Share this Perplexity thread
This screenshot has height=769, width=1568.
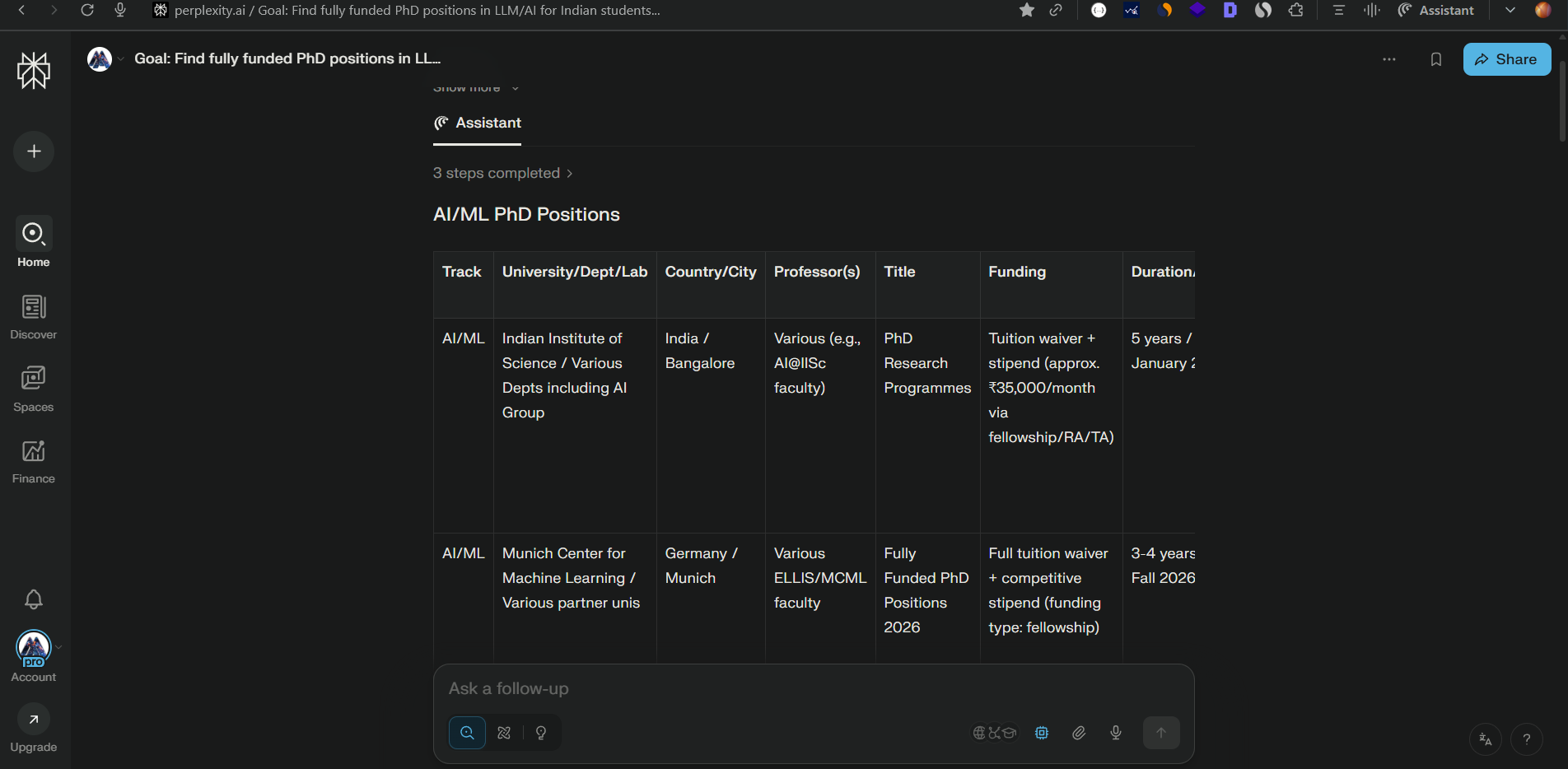(x=1506, y=58)
